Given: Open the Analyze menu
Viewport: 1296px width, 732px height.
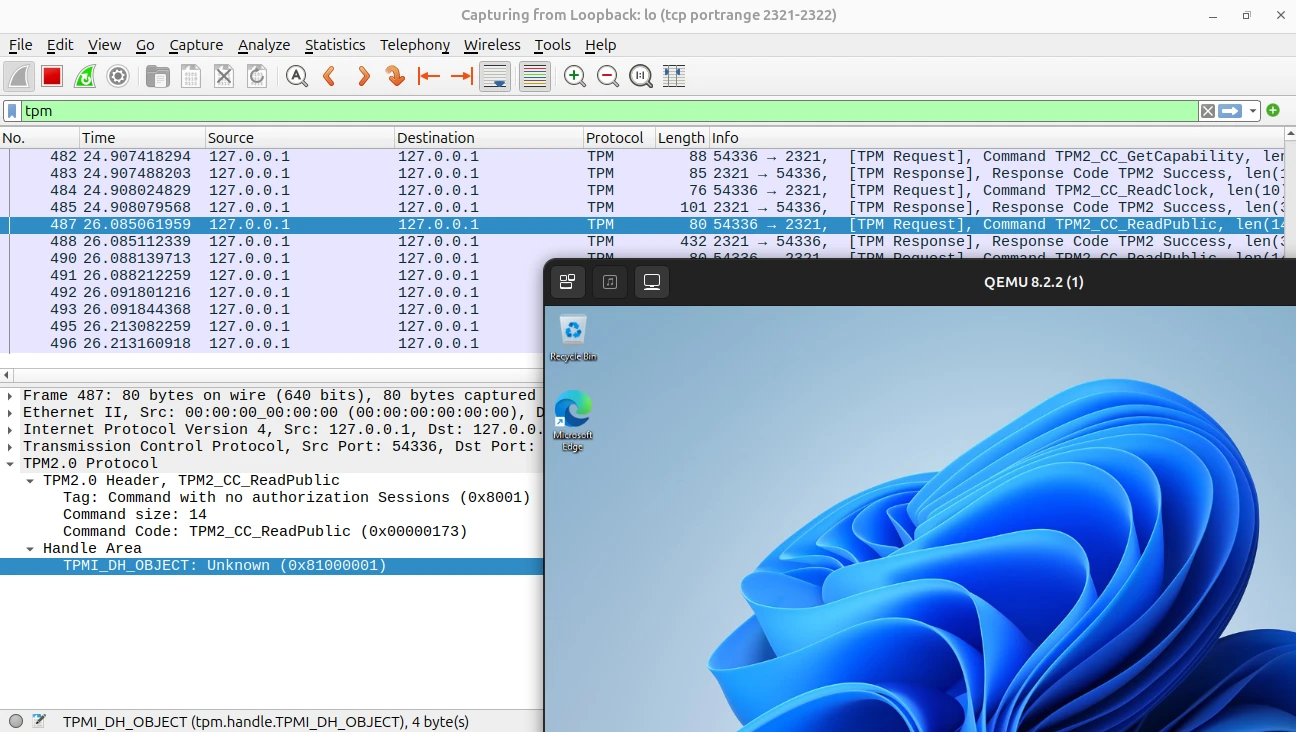Looking at the screenshot, I should pos(263,45).
